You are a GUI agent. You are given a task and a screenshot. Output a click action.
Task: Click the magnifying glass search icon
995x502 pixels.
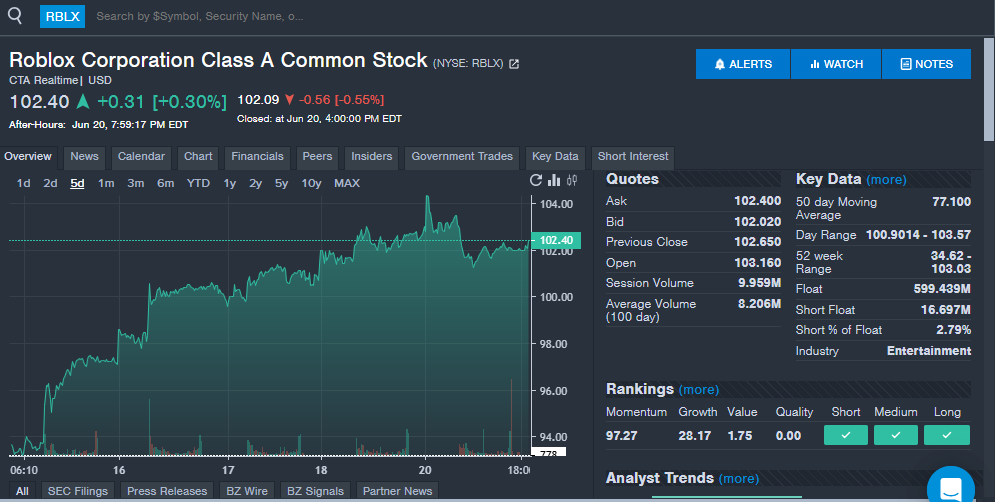coord(15,16)
